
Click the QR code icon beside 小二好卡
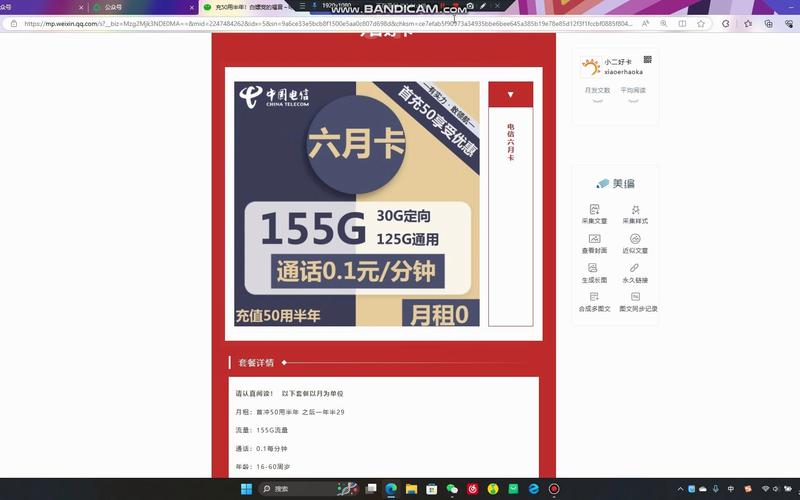(647, 60)
